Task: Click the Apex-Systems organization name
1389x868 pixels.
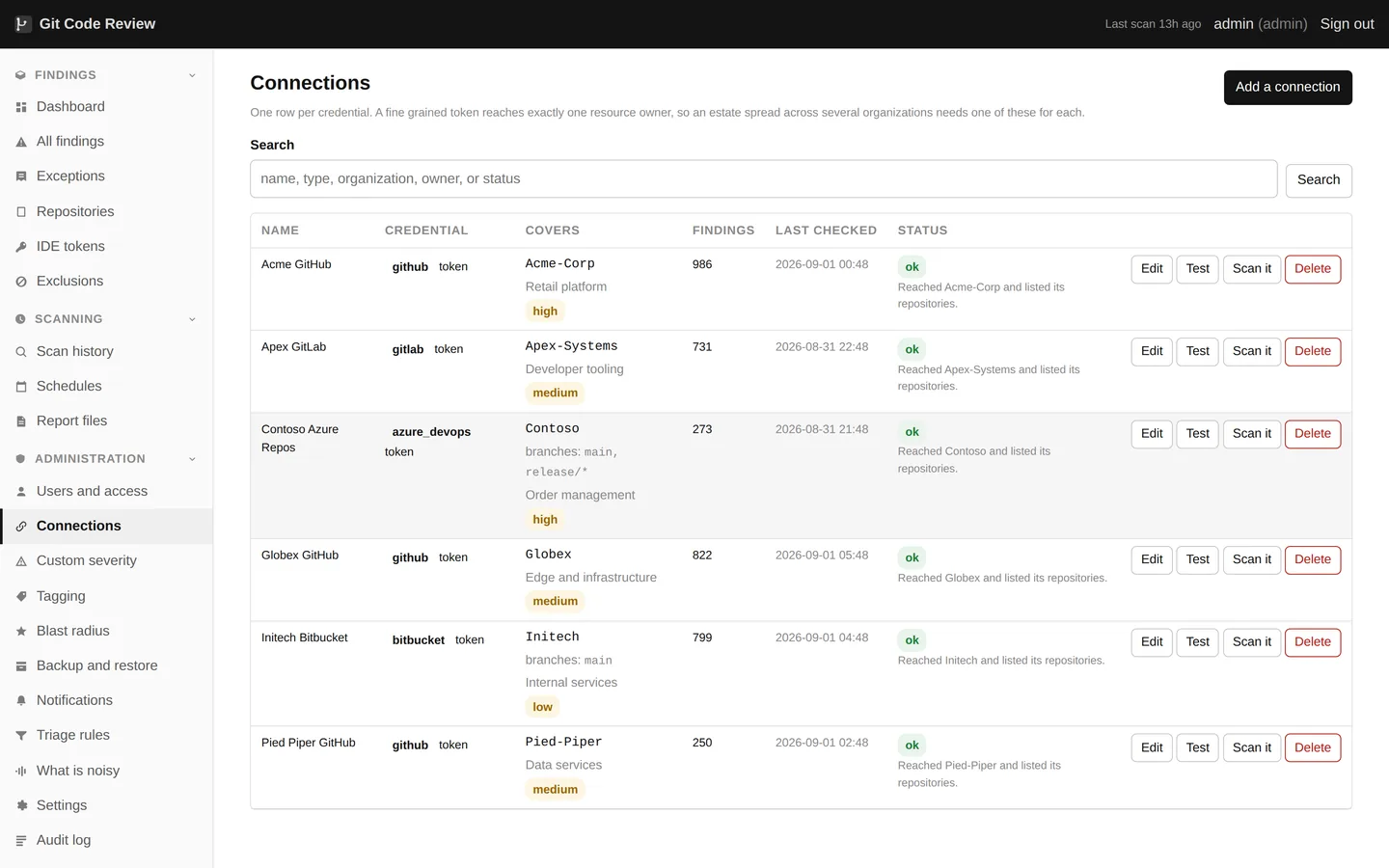Action: (x=571, y=346)
